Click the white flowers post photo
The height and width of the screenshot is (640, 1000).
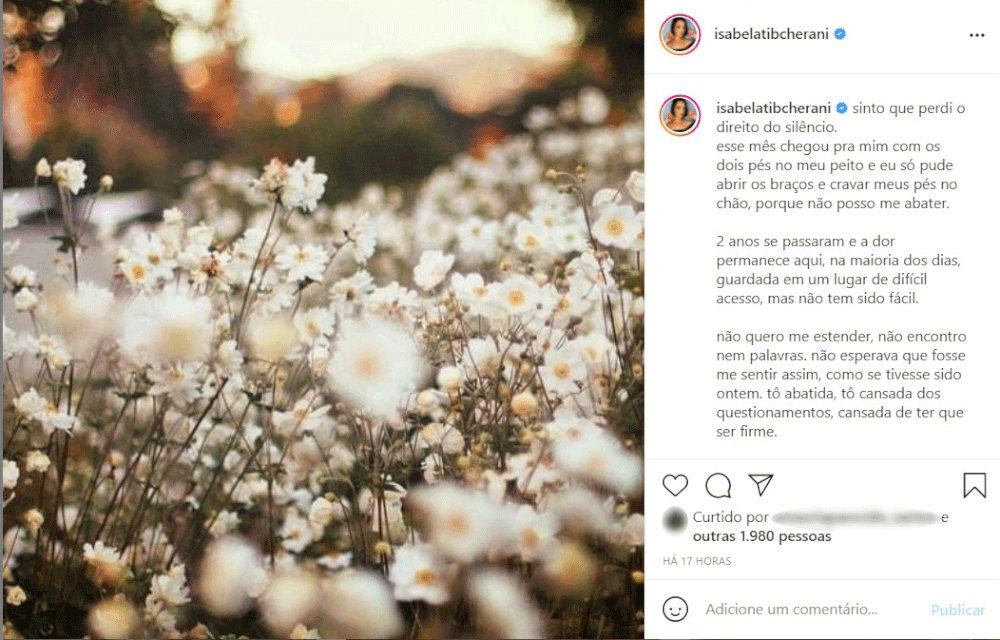(323, 320)
